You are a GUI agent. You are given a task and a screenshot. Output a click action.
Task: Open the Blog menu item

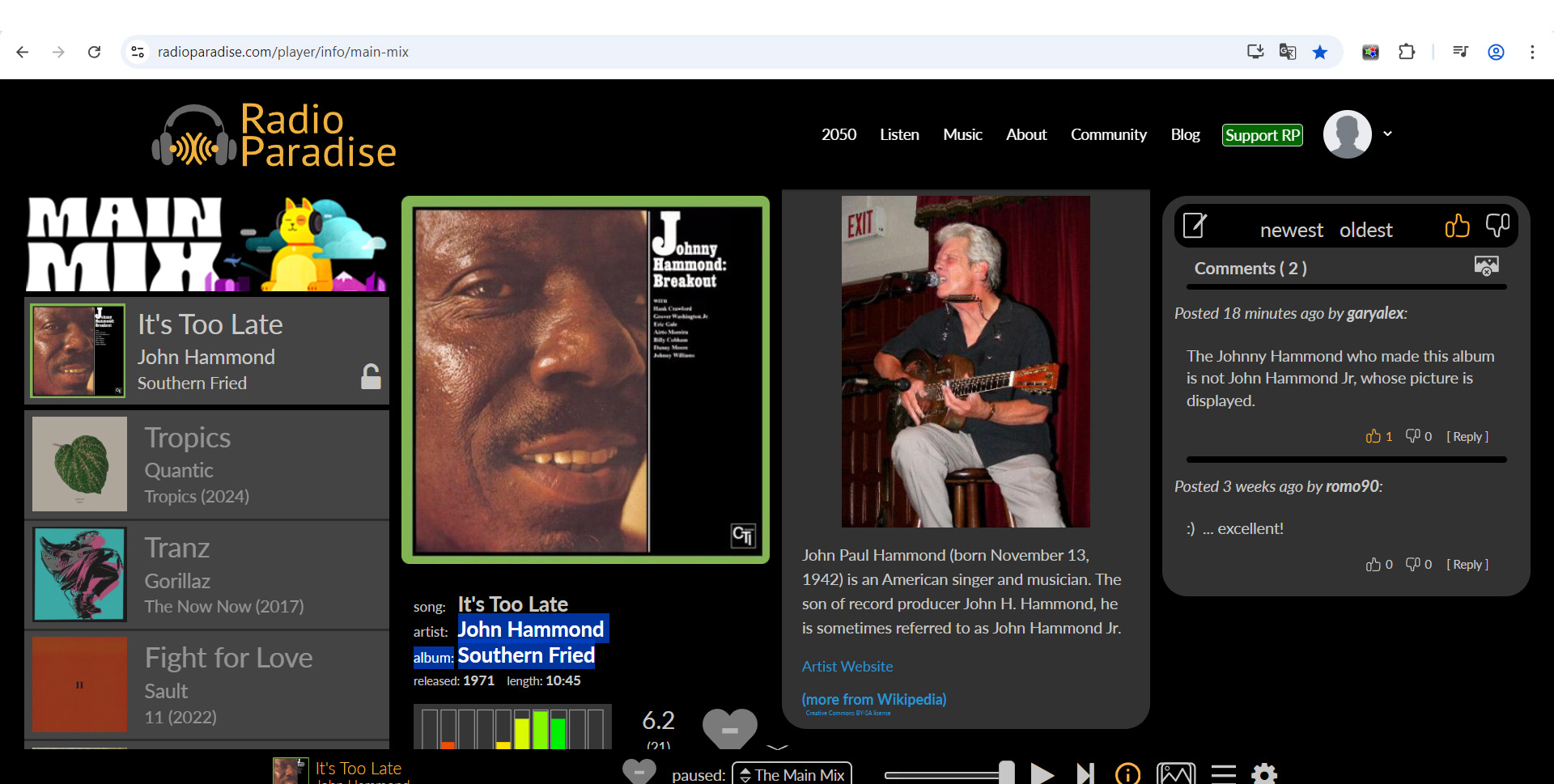point(1185,134)
